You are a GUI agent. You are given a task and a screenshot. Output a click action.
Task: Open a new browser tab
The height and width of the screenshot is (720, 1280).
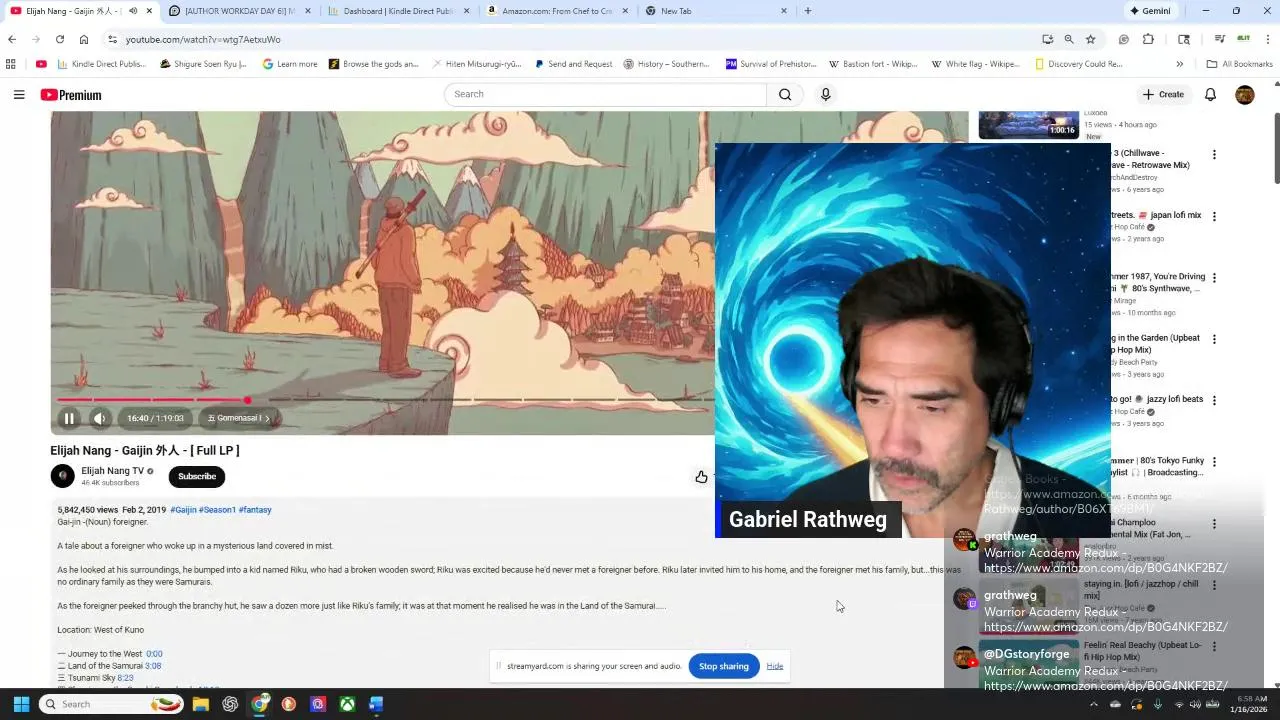coord(808,11)
